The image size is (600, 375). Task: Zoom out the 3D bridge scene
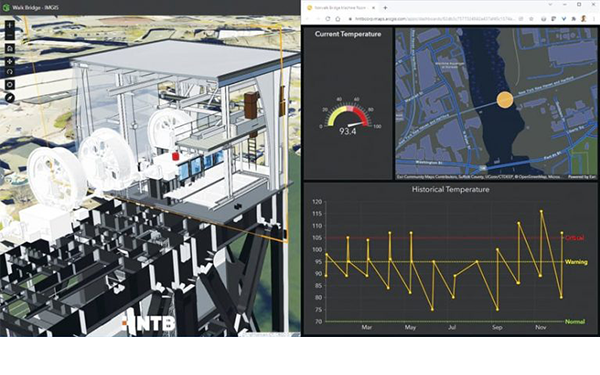[10, 35]
